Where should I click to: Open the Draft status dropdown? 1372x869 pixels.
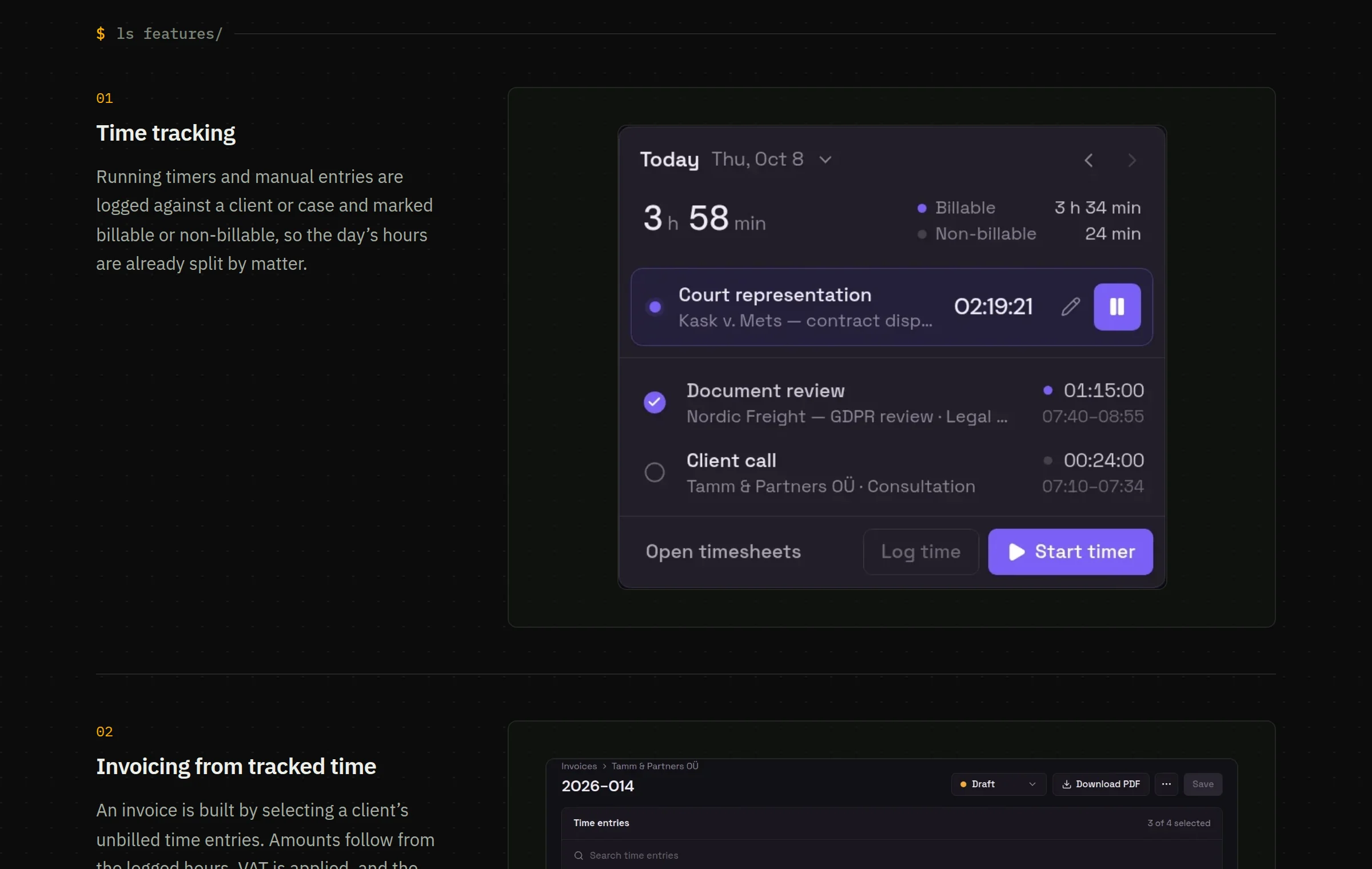pos(998,784)
